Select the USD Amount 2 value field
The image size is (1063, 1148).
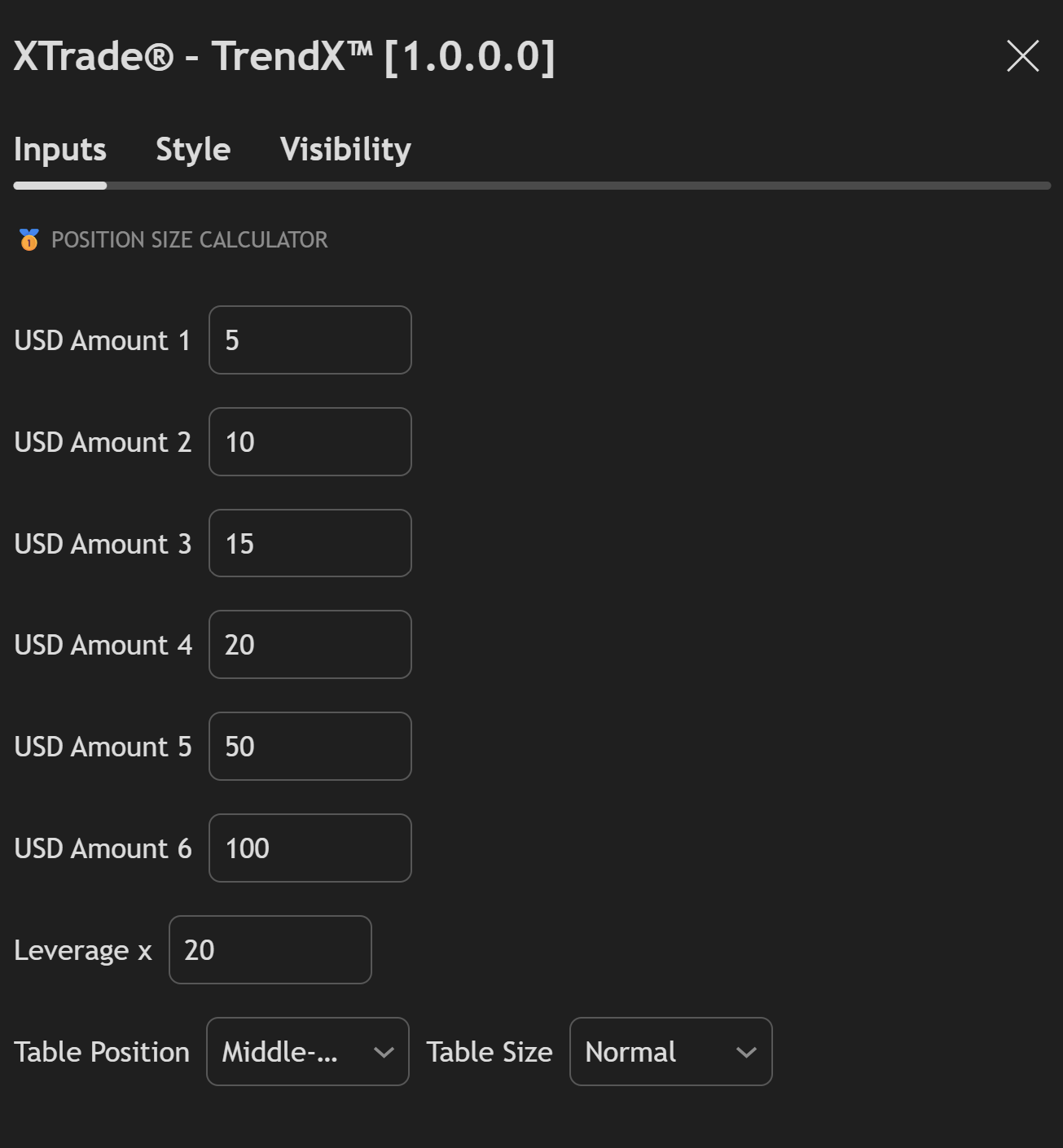310,441
